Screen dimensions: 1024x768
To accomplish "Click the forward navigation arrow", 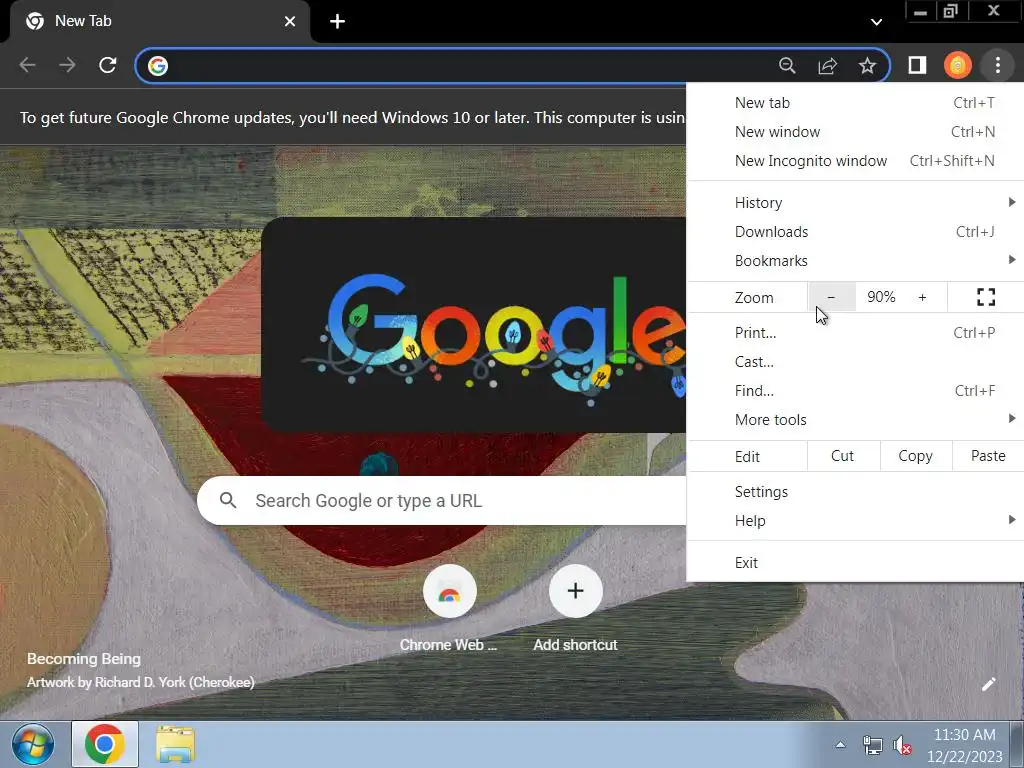I will (x=67, y=65).
